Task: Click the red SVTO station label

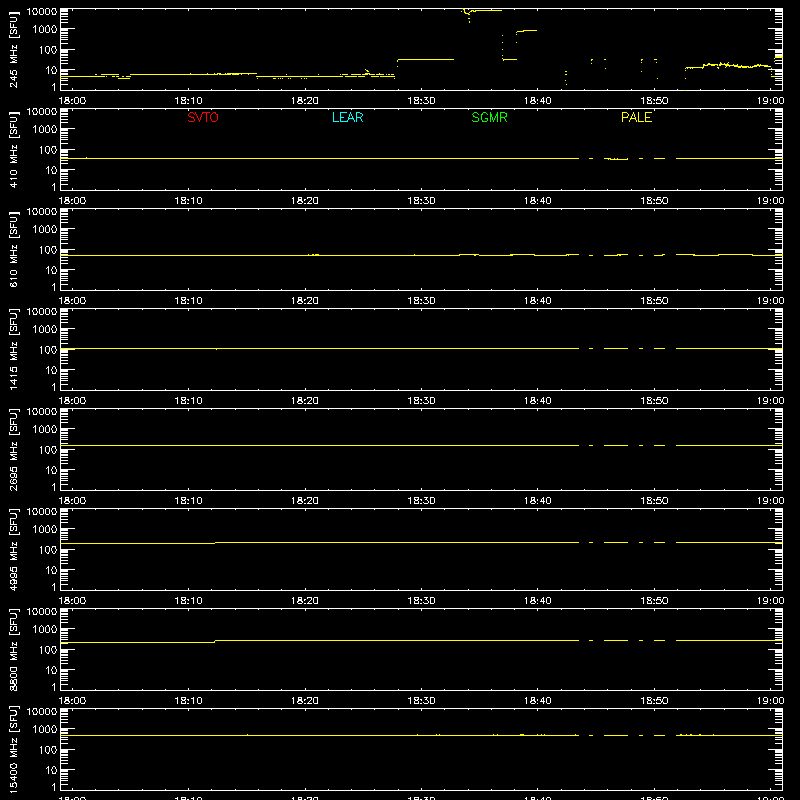Action: click(203, 117)
